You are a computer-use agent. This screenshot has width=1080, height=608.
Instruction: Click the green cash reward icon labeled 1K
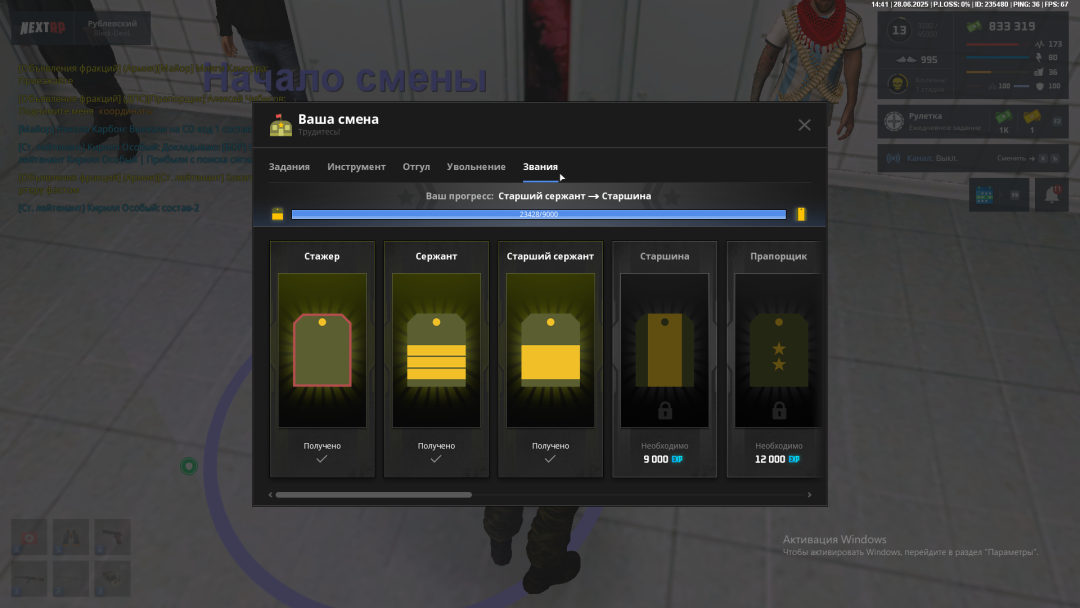pyautogui.click(x=1004, y=117)
